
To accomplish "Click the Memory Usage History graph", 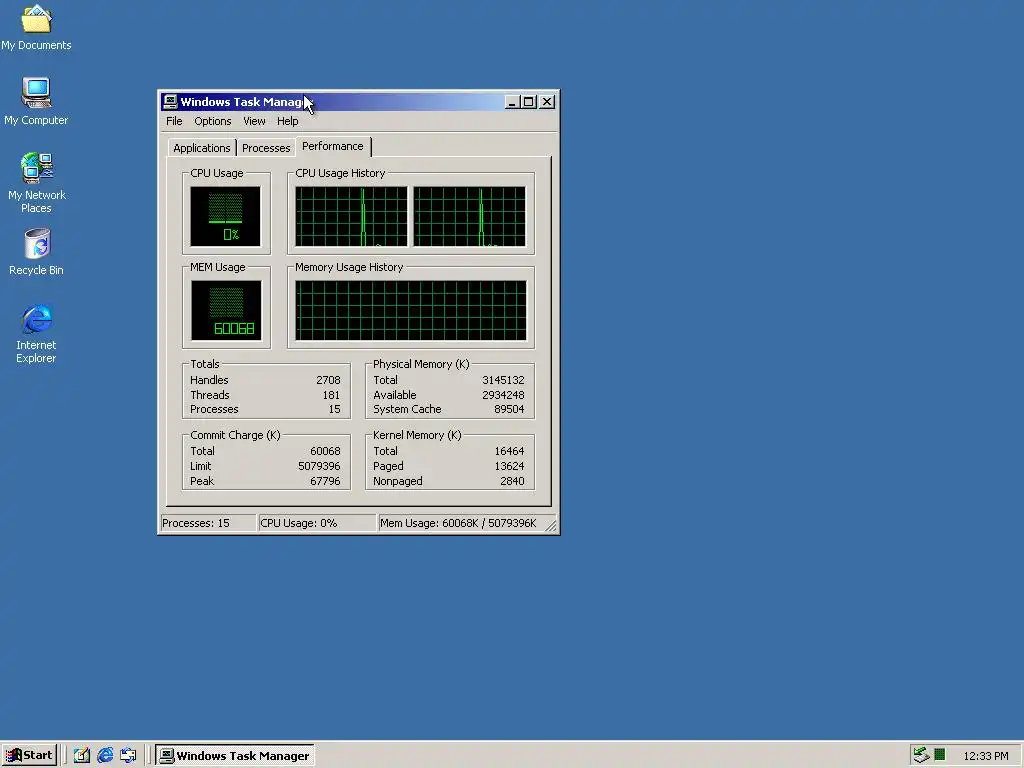I will tap(411, 311).
